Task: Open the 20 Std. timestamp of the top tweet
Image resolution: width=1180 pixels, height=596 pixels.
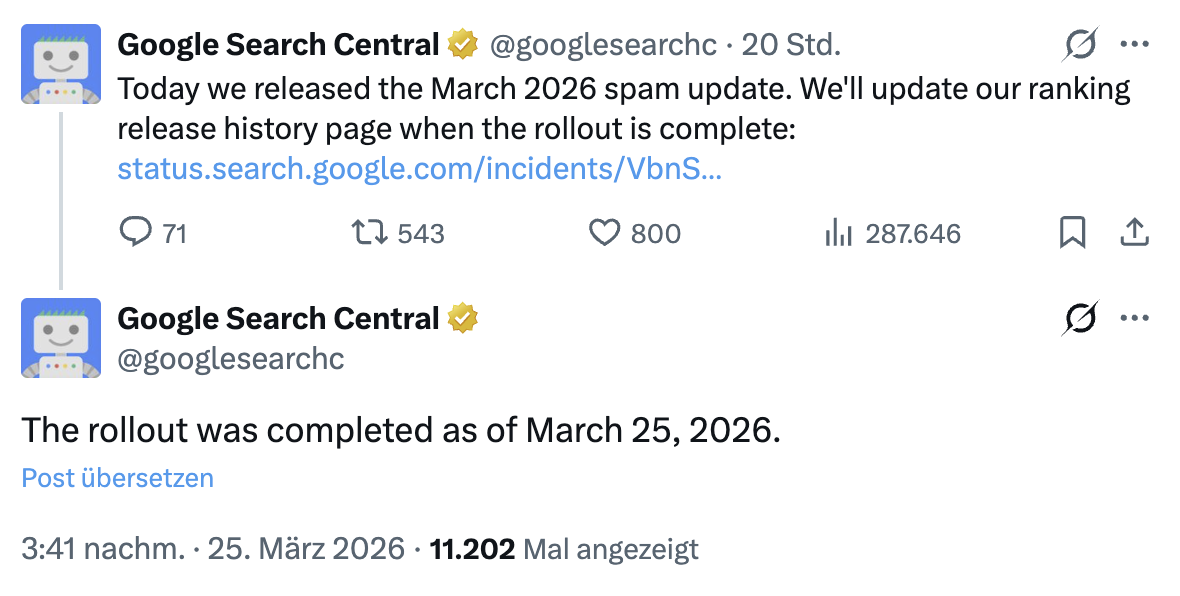Action: coord(790,44)
